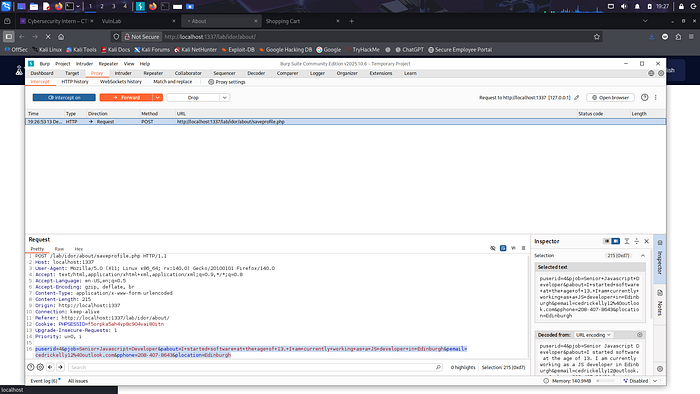This screenshot has width=700, height=394.
Task: Open the Exploit-DB bookmark
Action: tap(238, 50)
